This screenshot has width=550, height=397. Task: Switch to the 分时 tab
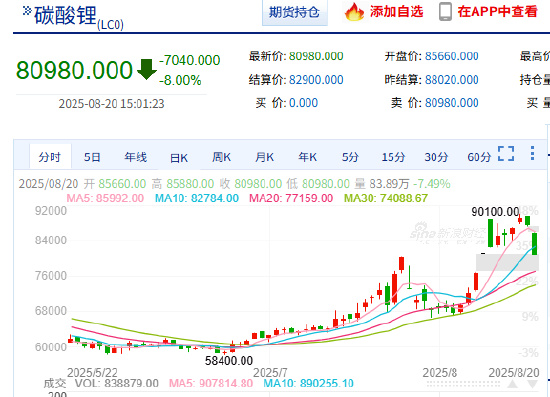coord(50,157)
